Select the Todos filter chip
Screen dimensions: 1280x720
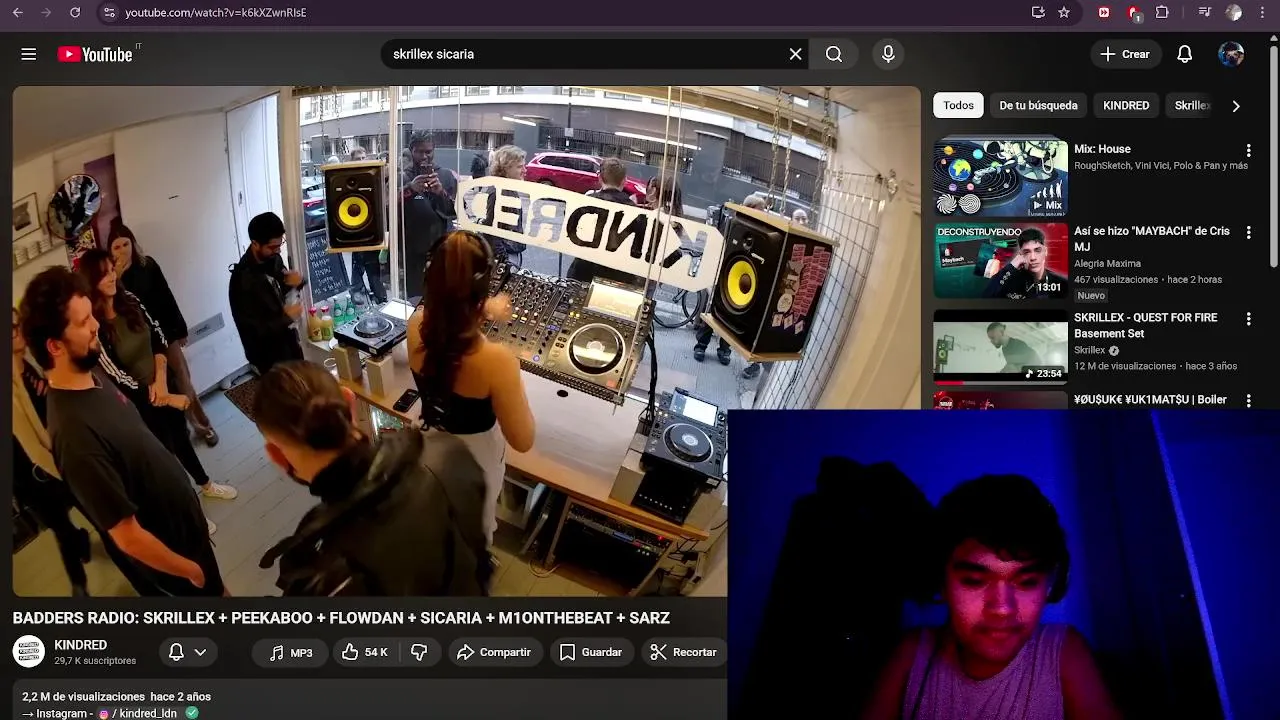click(x=958, y=105)
